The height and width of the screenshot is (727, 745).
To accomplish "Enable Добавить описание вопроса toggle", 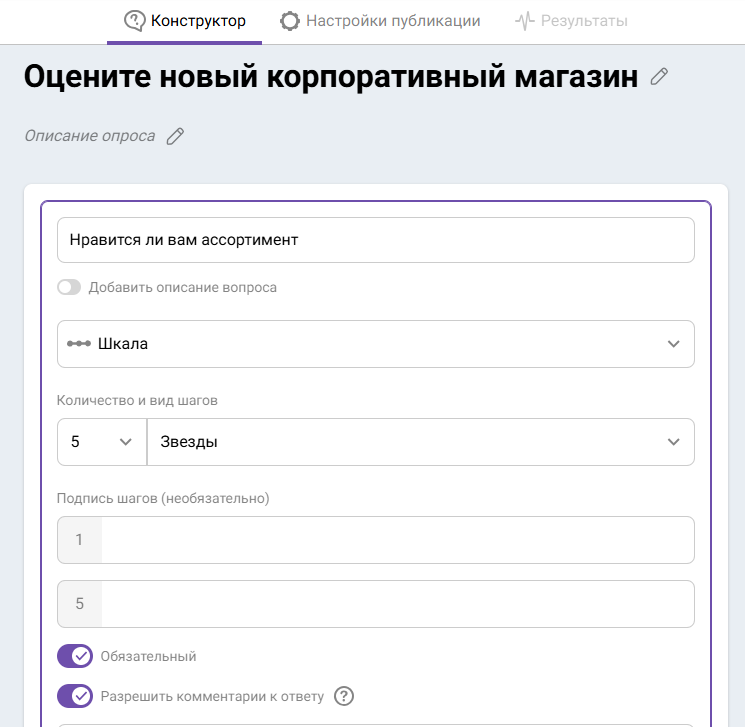I will tap(69, 287).
